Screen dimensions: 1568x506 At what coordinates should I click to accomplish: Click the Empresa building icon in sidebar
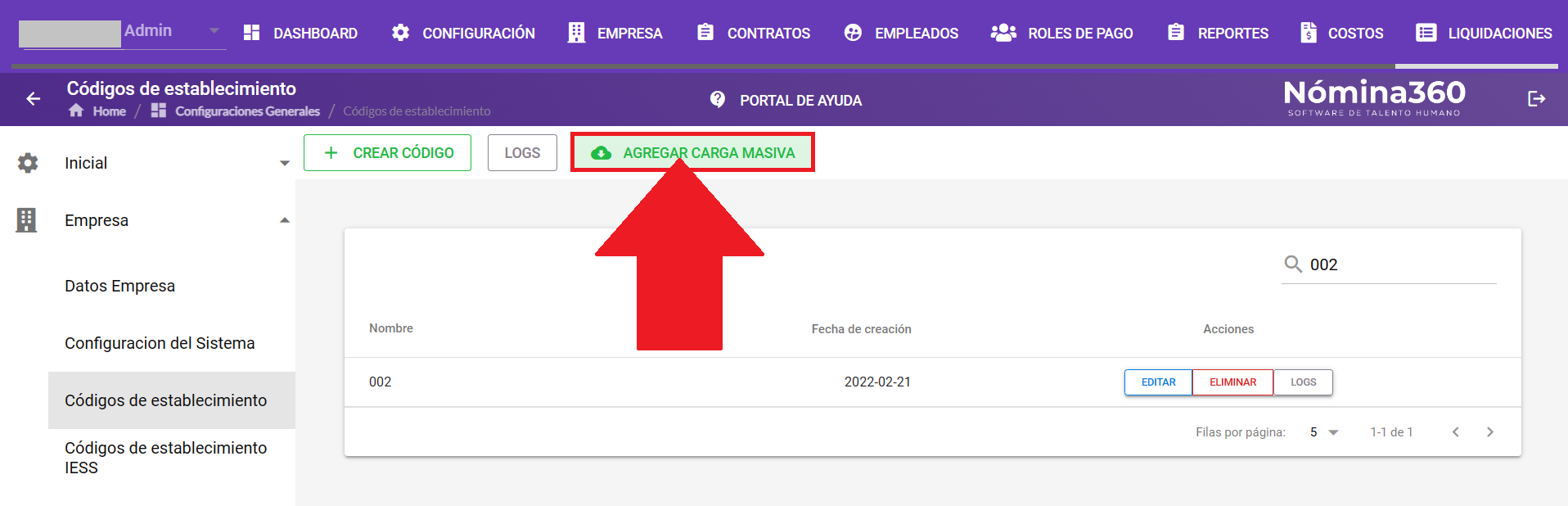coord(26,220)
